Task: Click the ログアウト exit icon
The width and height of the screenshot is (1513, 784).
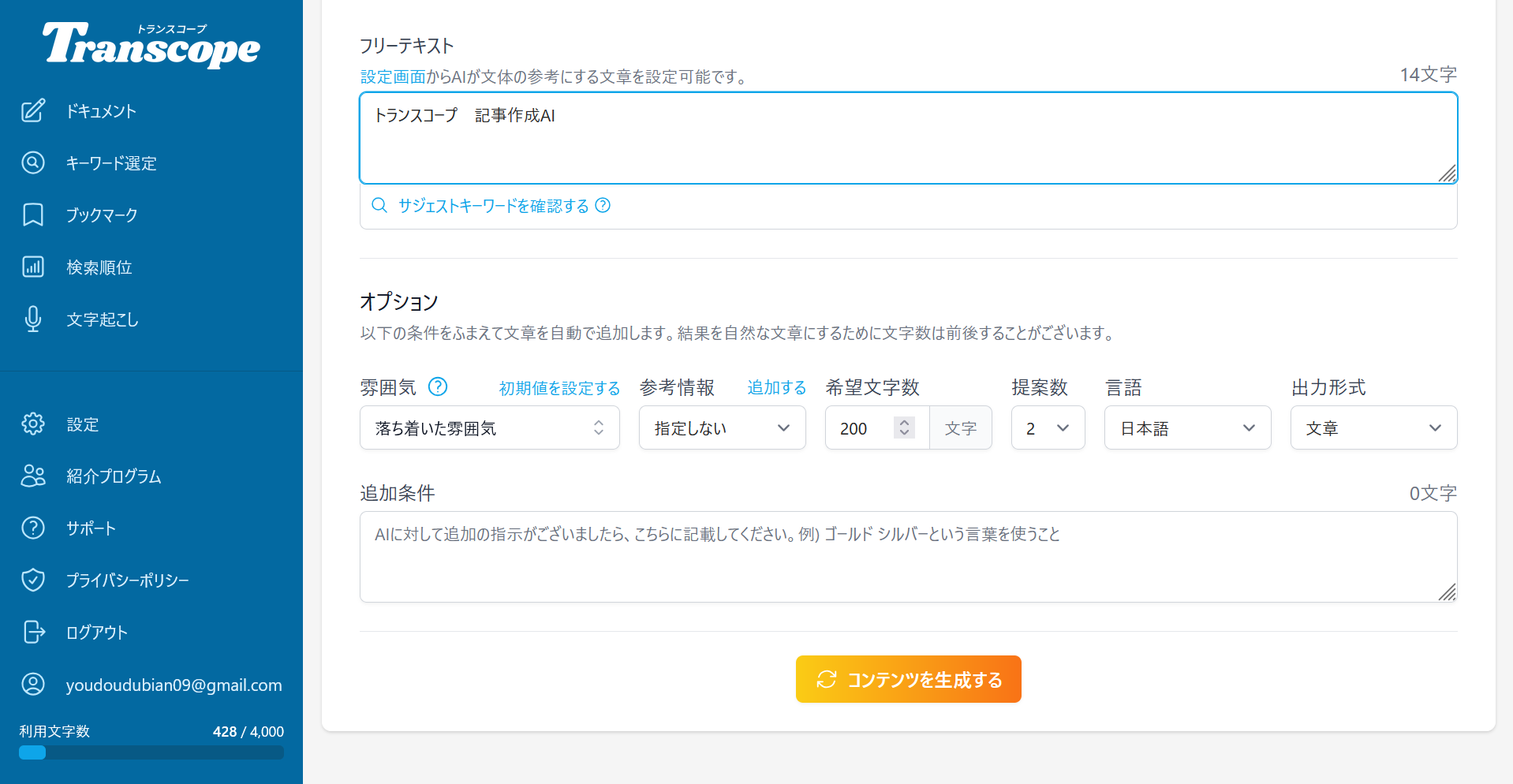Action: 33,633
